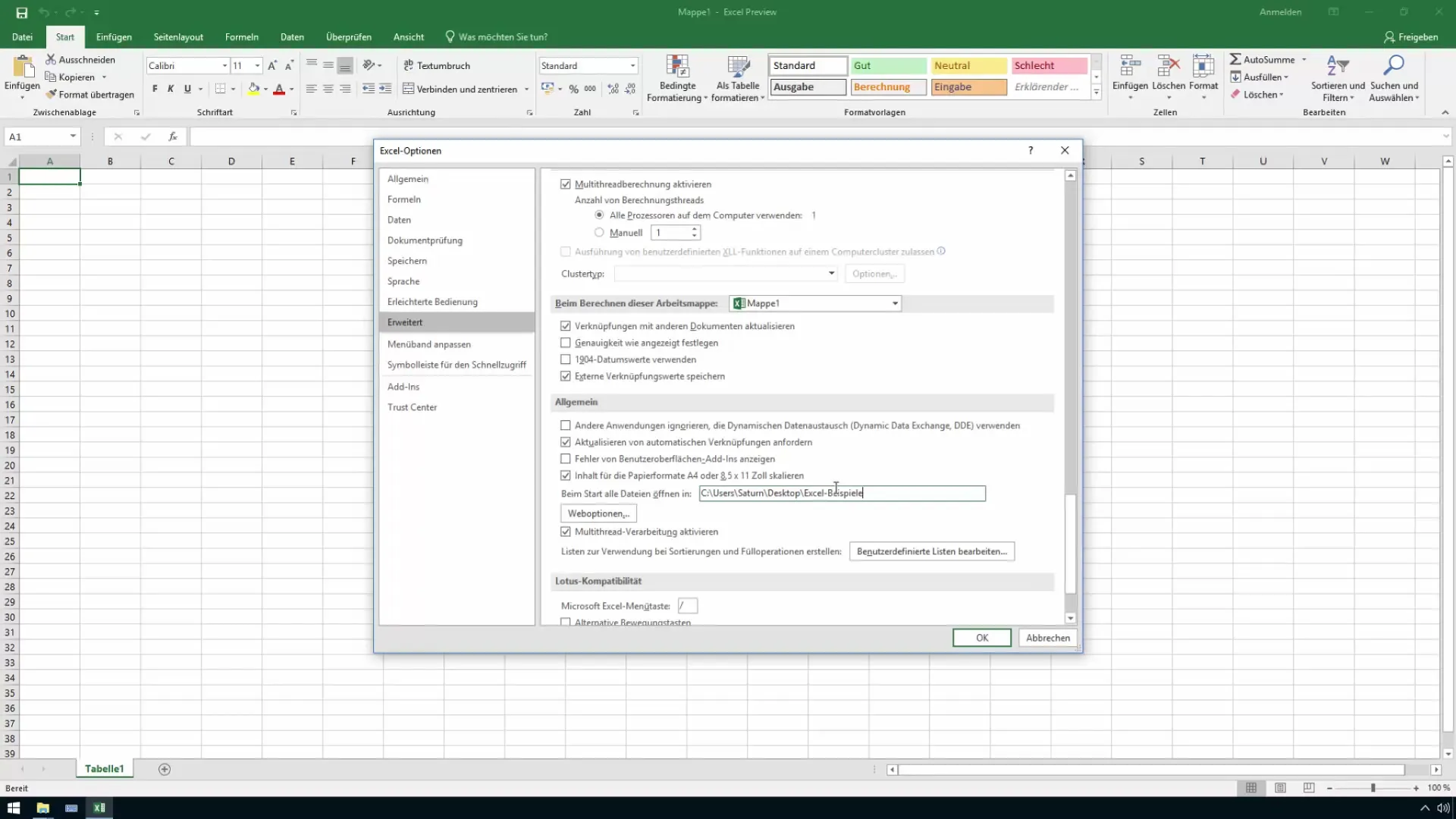Open the Mappe1 workbook dropdown

(895, 303)
